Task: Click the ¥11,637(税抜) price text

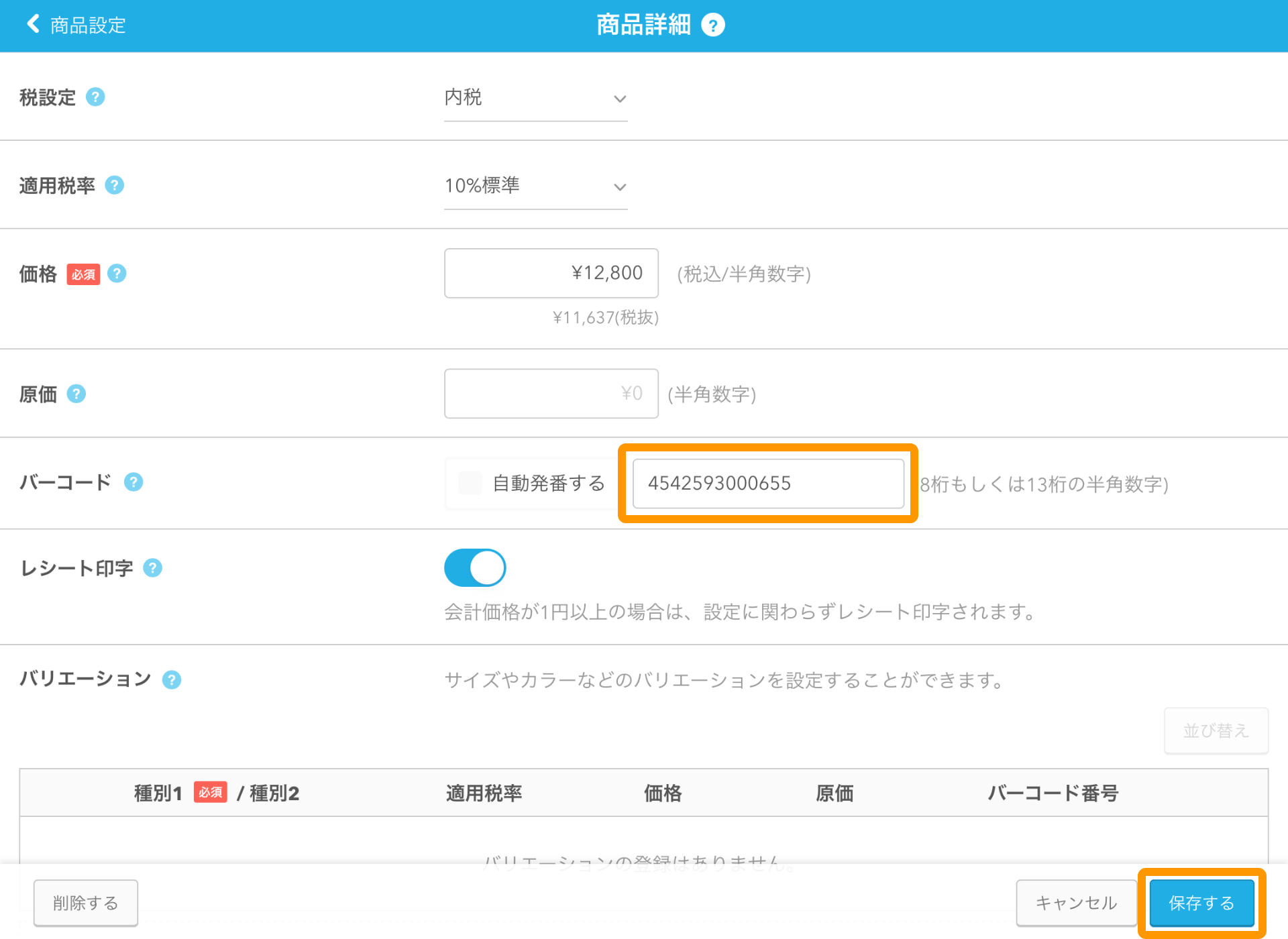Action: pos(606,317)
